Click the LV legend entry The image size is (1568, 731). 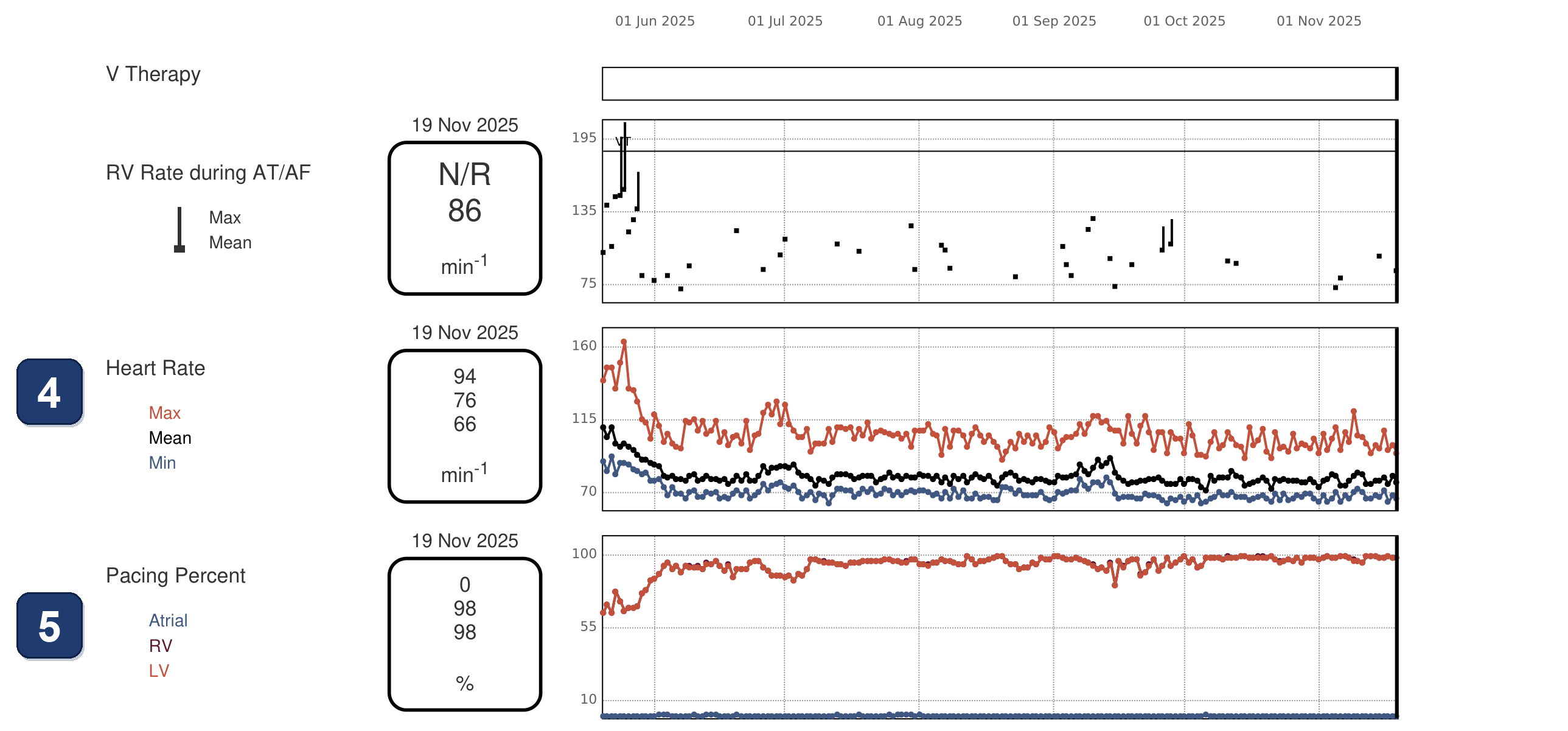159,670
